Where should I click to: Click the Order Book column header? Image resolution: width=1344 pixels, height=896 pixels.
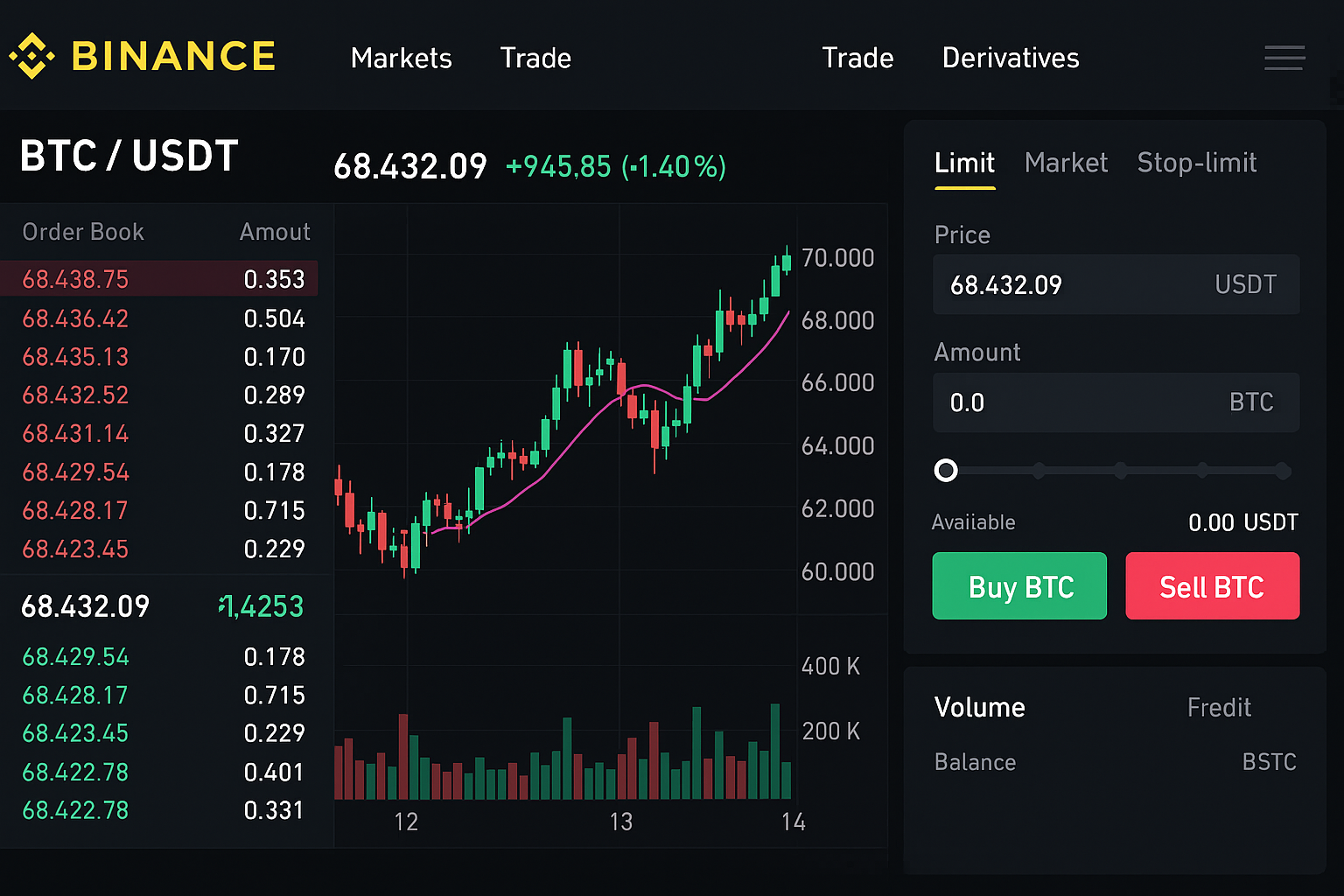(x=83, y=232)
